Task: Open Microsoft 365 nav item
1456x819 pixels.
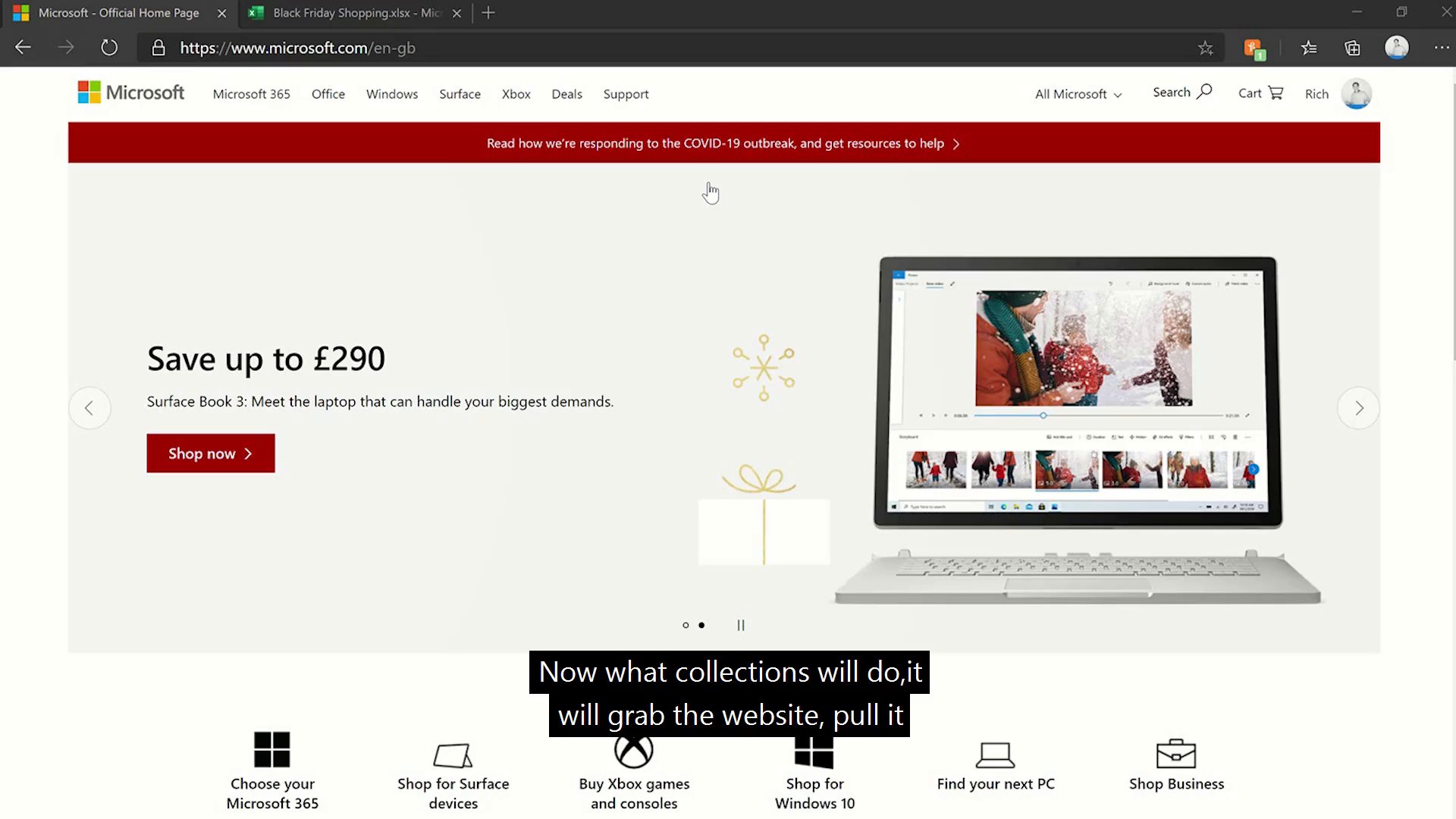Action: tap(251, 94)
